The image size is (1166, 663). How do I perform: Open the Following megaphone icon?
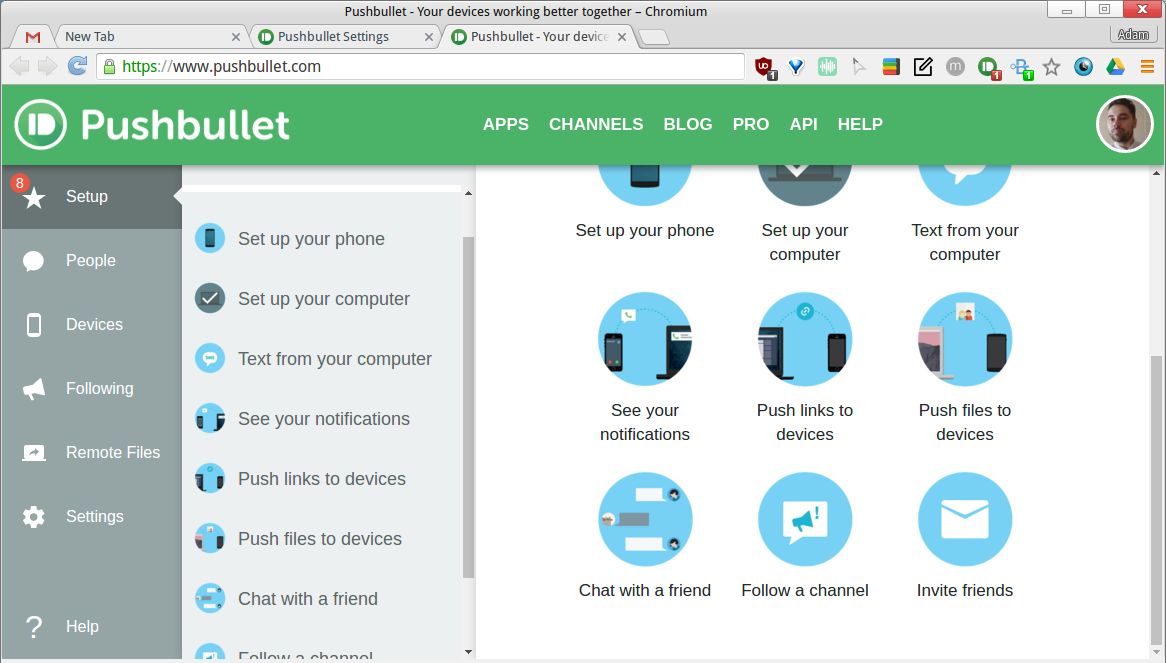point(33,389)
